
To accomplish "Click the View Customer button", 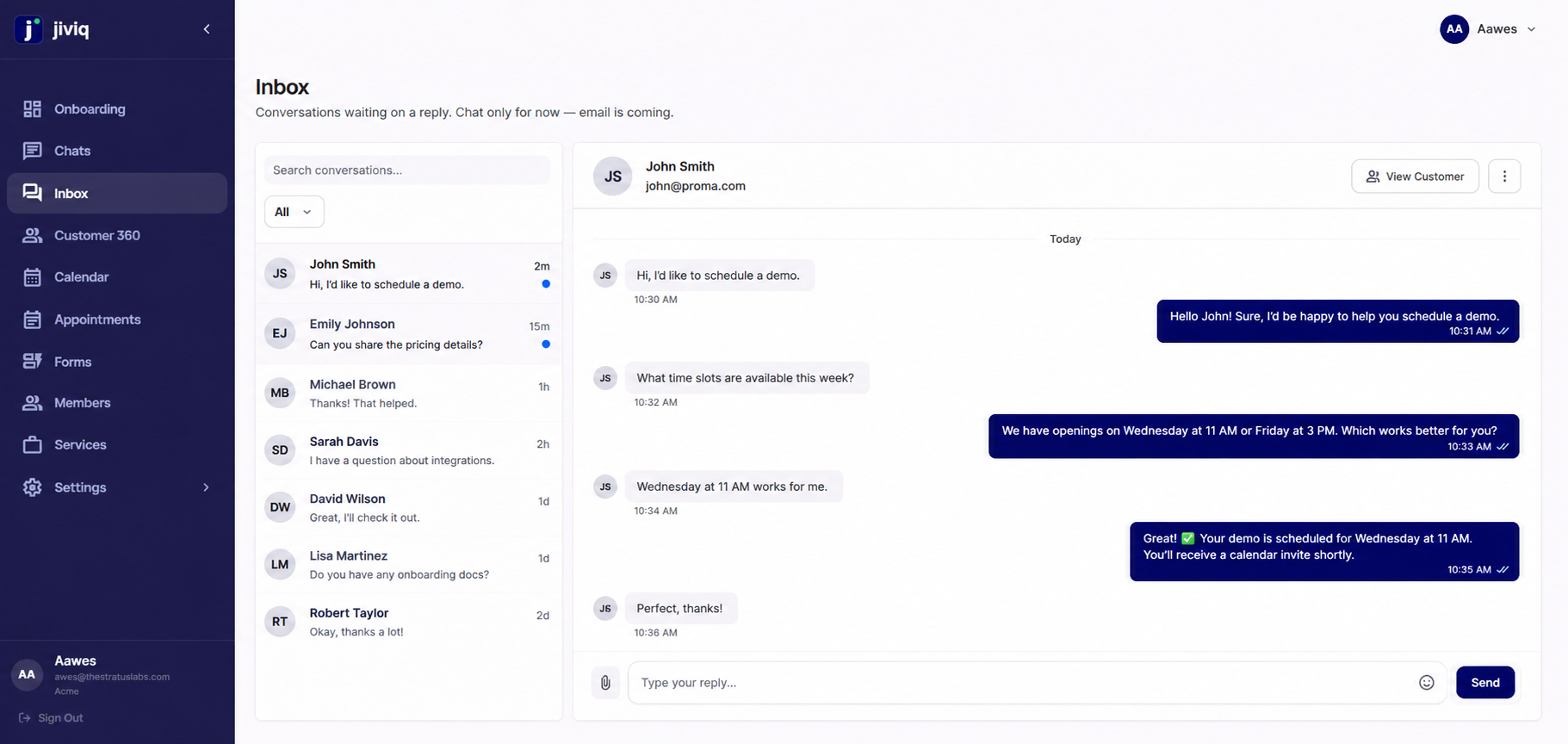I will (x=1415, y=177).
